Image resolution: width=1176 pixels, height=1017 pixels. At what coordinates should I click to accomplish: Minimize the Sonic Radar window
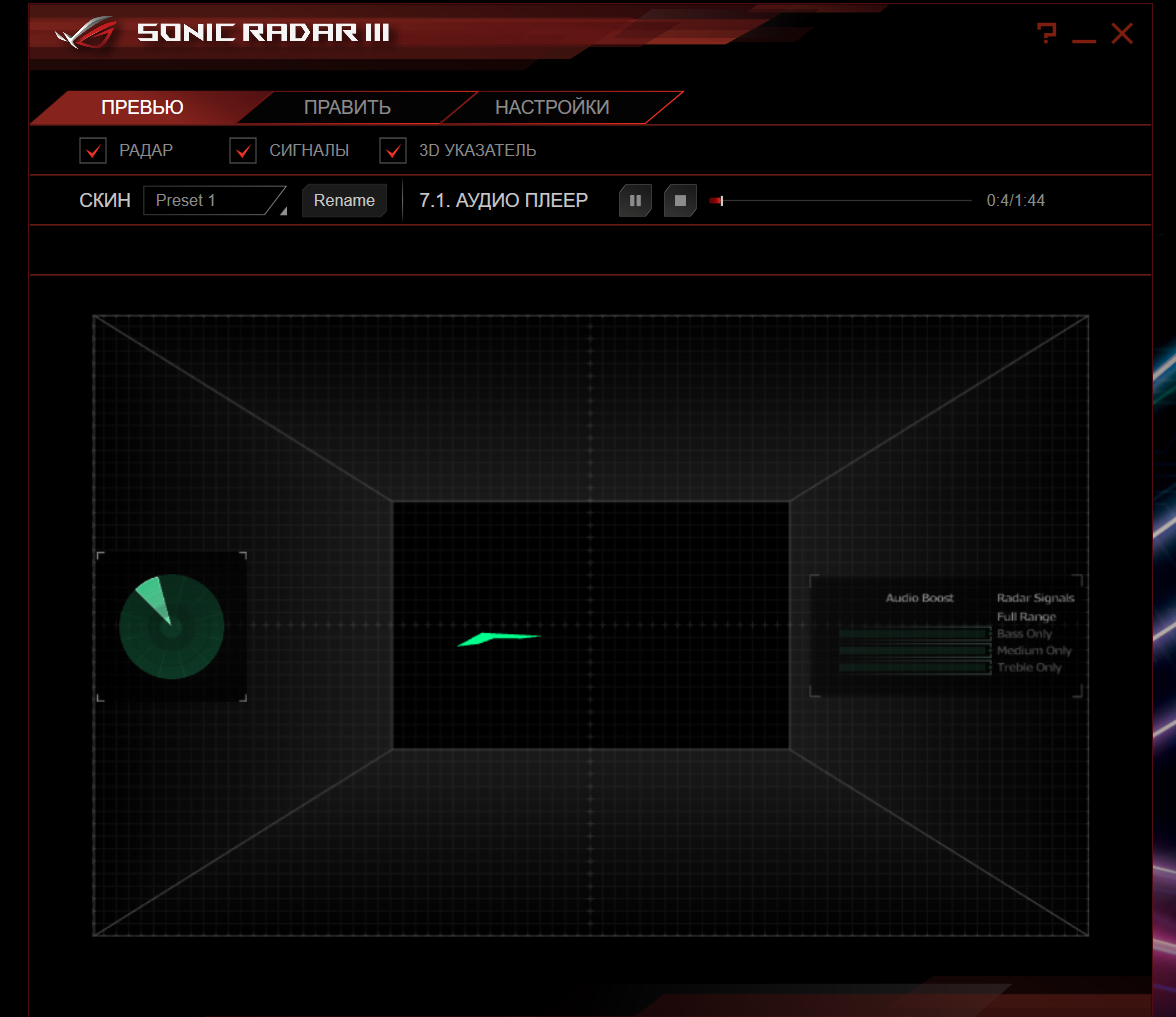(1084, 36)
